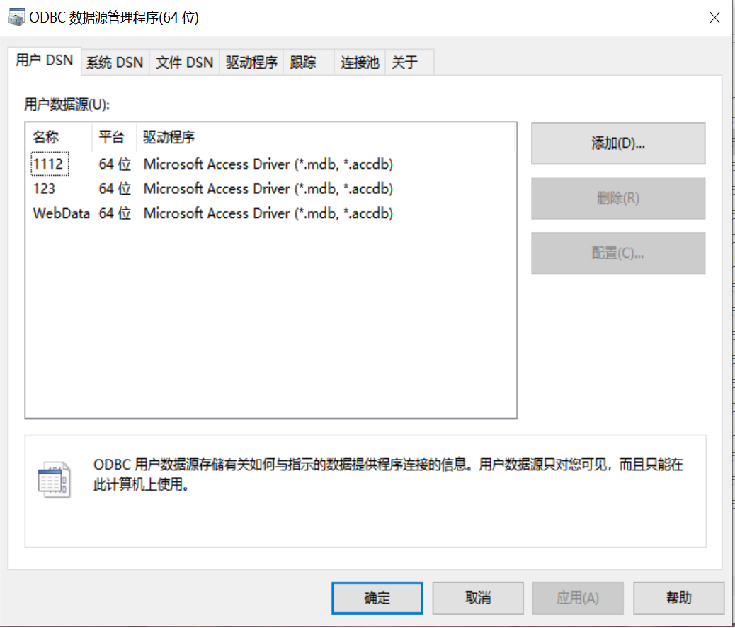Click the data source info icon
Screen dimensions: 735x628
54,479
